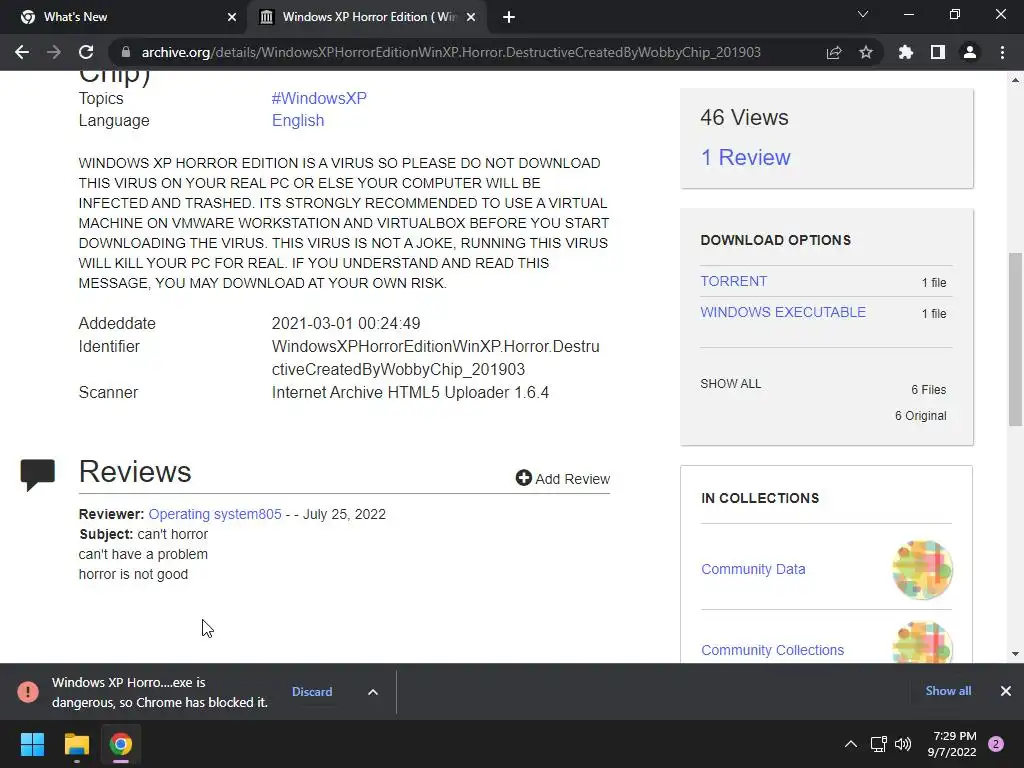Click the Community Collections thumbnail
Screen dimensions: 1024x768
coord(922,643)
